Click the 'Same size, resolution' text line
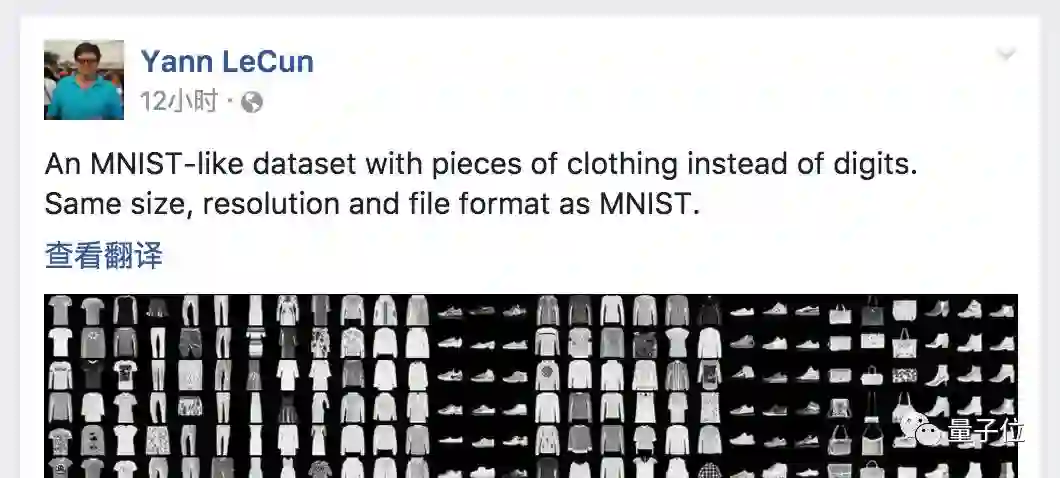Viewport: 1060px width, 478px height. [372, 204]
